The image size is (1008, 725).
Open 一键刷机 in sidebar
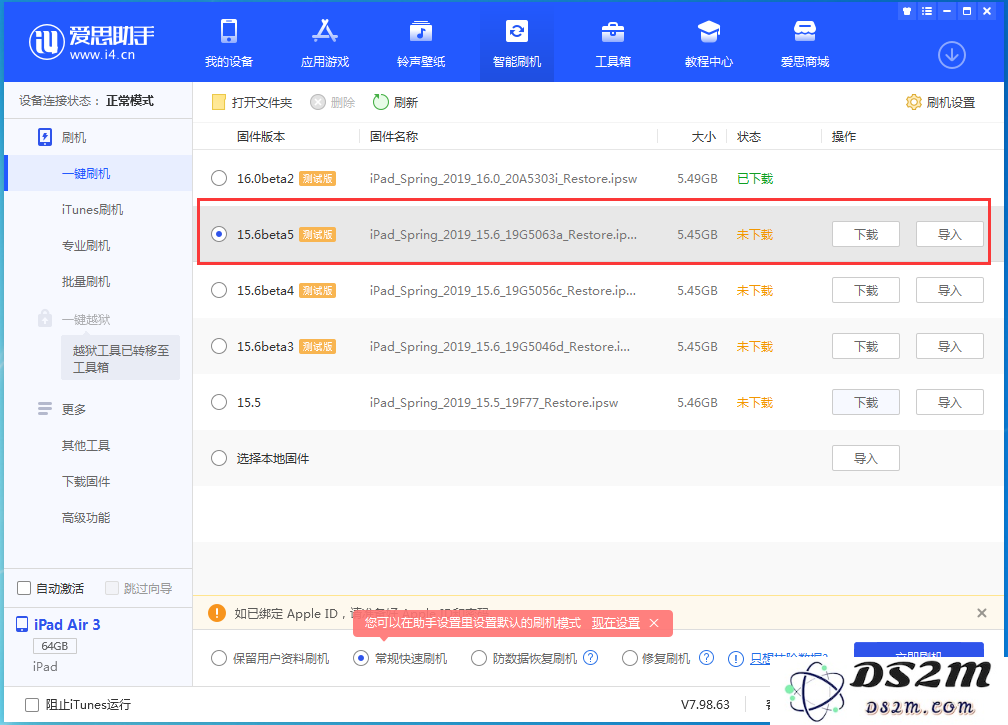(x=98, y=174)
